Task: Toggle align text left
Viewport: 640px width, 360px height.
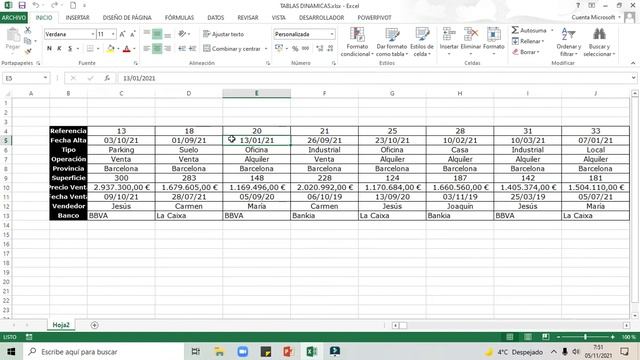Action: pyautogui.click(x=147, y=49)
